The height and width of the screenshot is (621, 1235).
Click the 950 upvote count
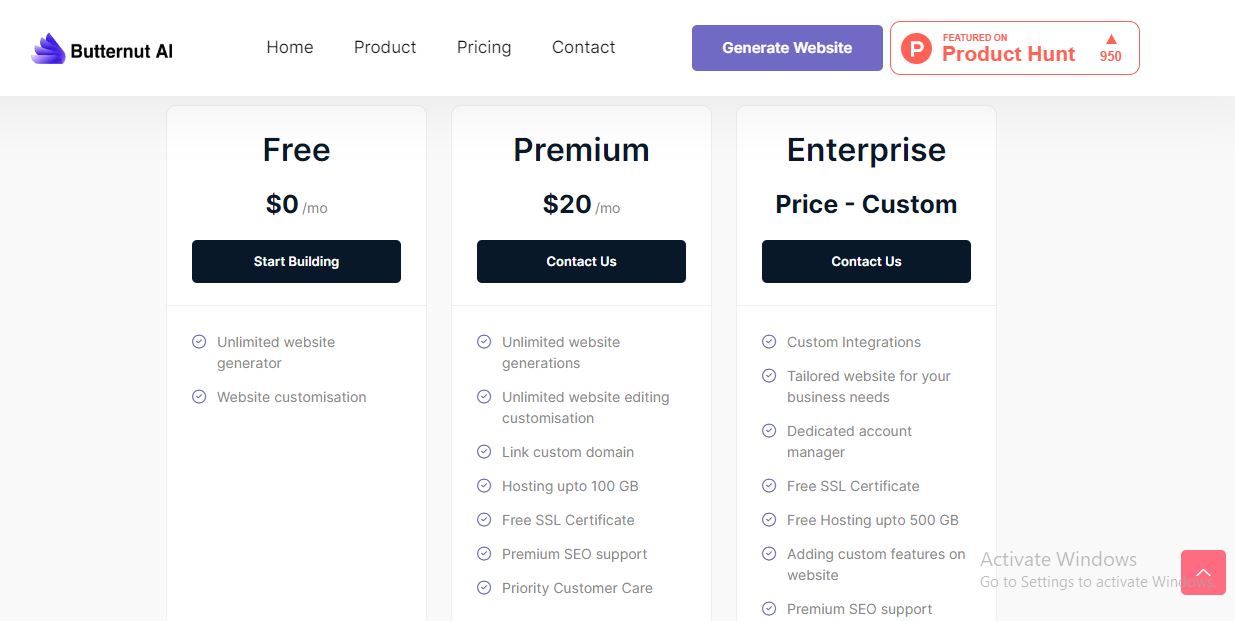(1110, 57)
